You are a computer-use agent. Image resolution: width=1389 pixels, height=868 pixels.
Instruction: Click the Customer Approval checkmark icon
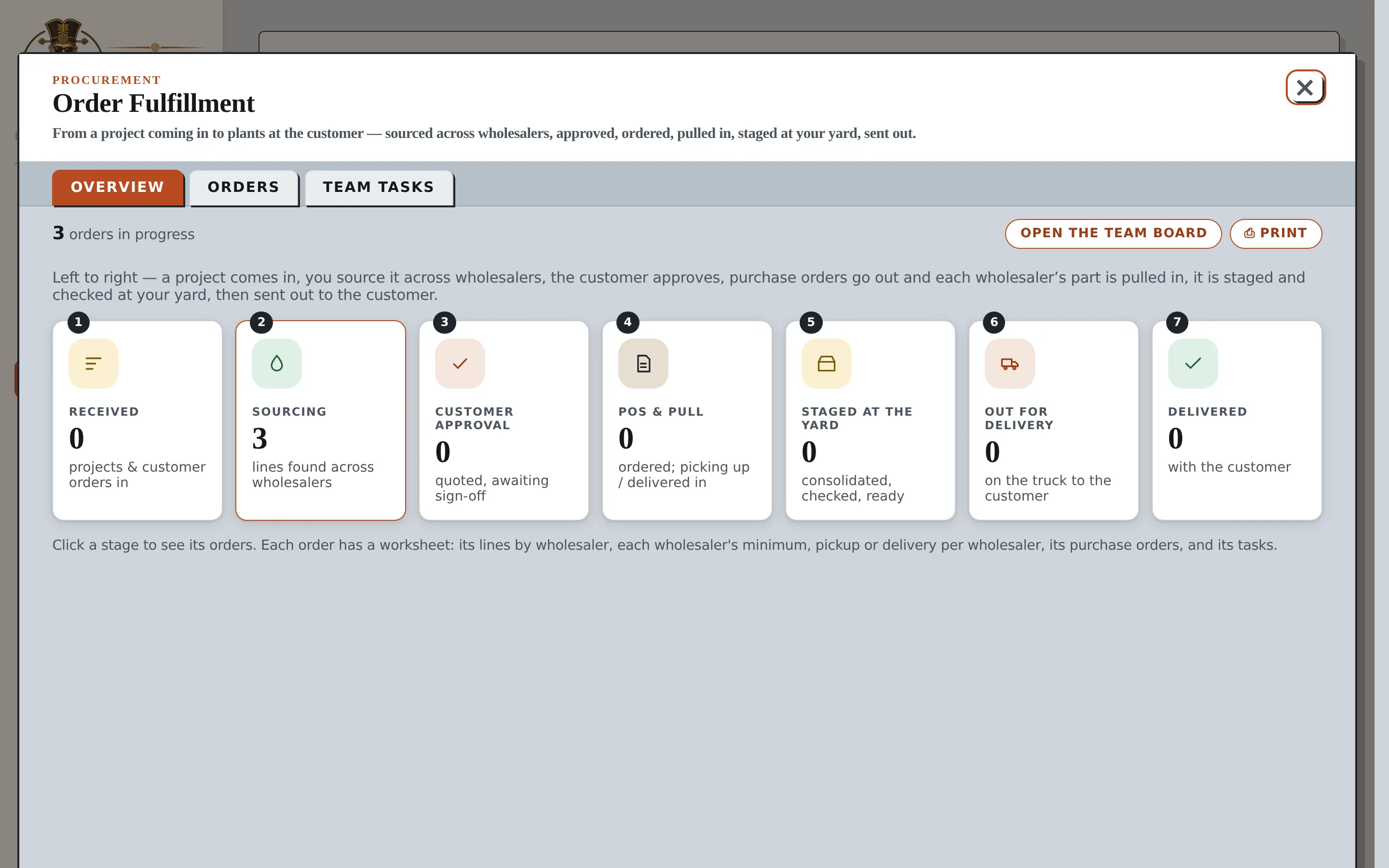460,364
